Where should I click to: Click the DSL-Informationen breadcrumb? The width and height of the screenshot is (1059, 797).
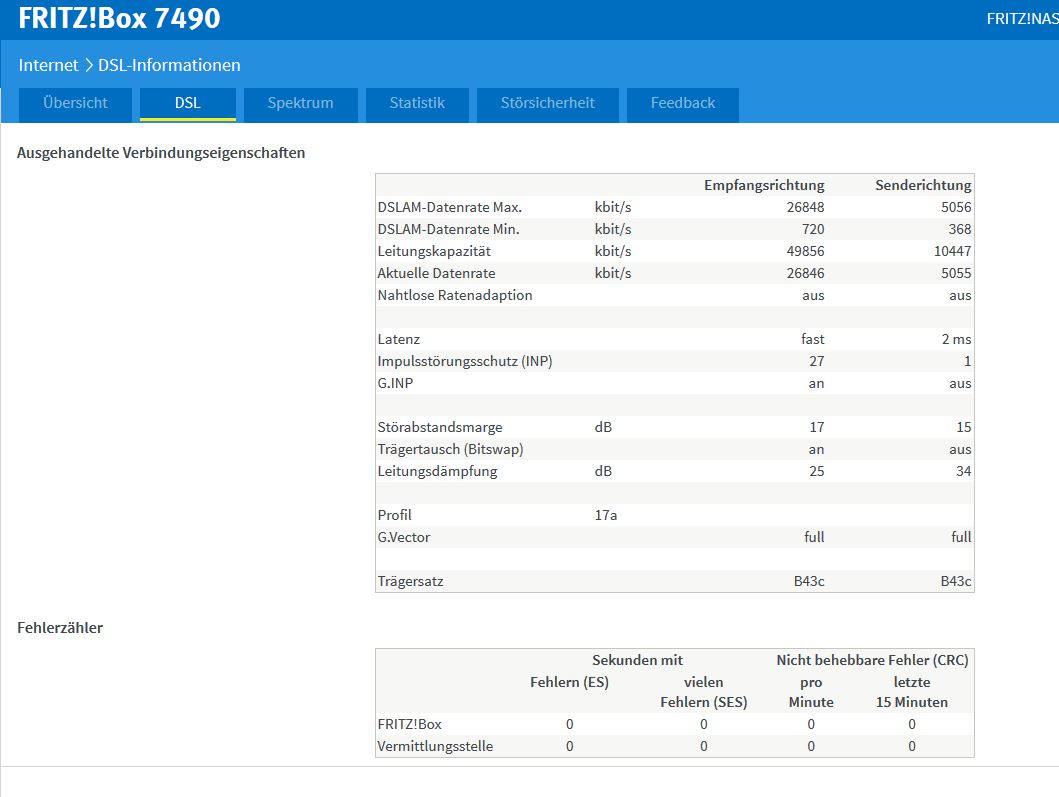tap(170, 66)
